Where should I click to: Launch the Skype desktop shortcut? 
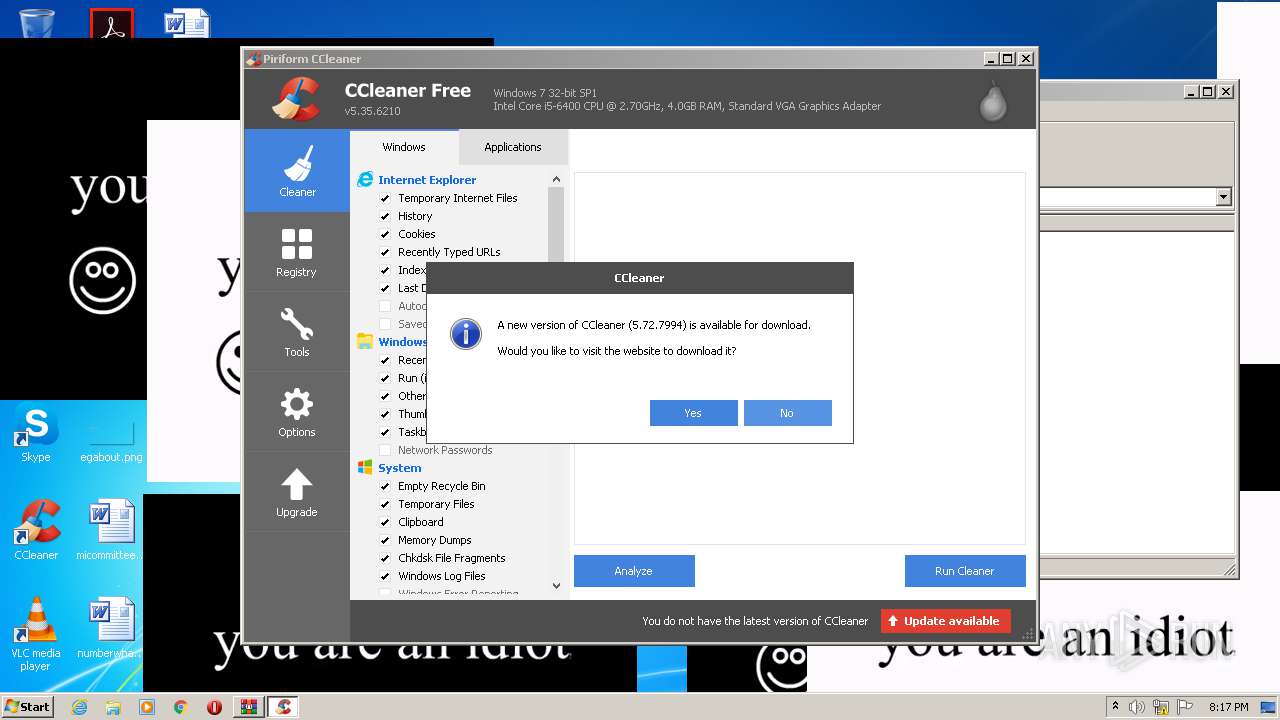coord(35,434)
